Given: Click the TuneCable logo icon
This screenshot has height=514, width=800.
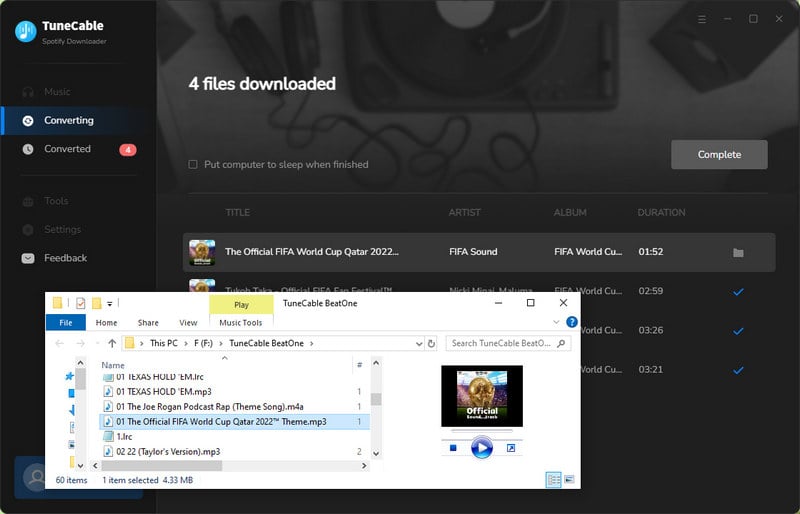Looking at the screenshot, I should pyautogui.click(x=26, y=32).
